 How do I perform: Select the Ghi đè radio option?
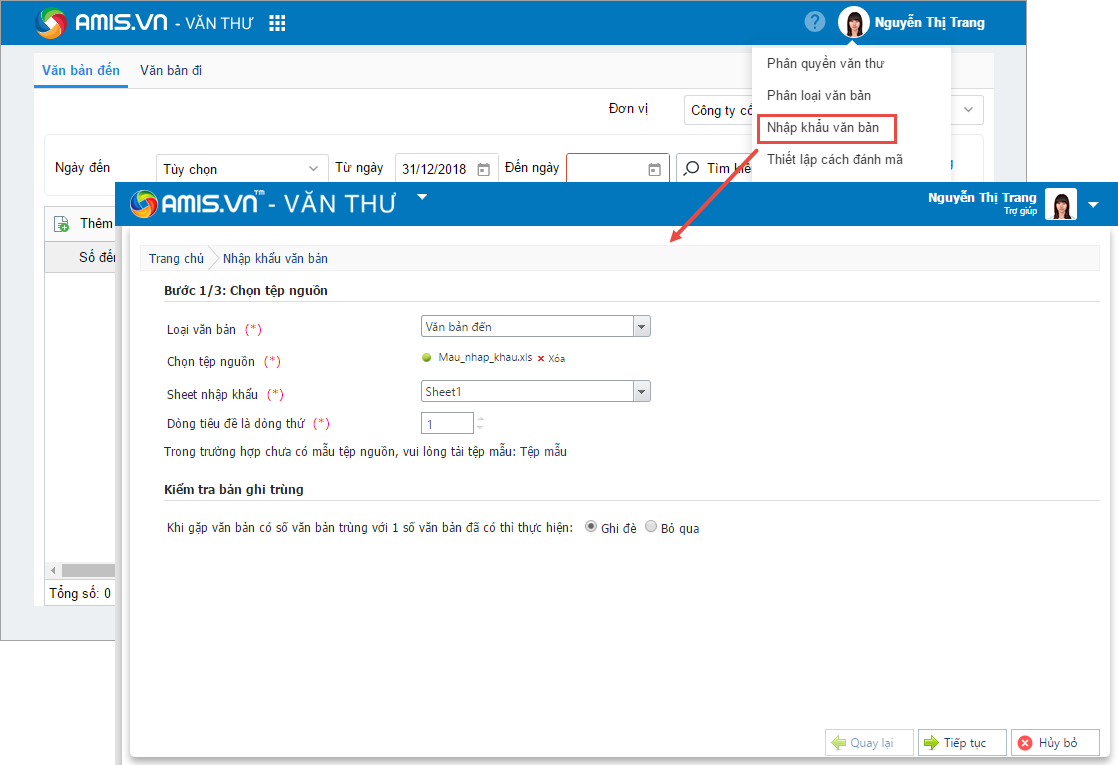[590, 527]
